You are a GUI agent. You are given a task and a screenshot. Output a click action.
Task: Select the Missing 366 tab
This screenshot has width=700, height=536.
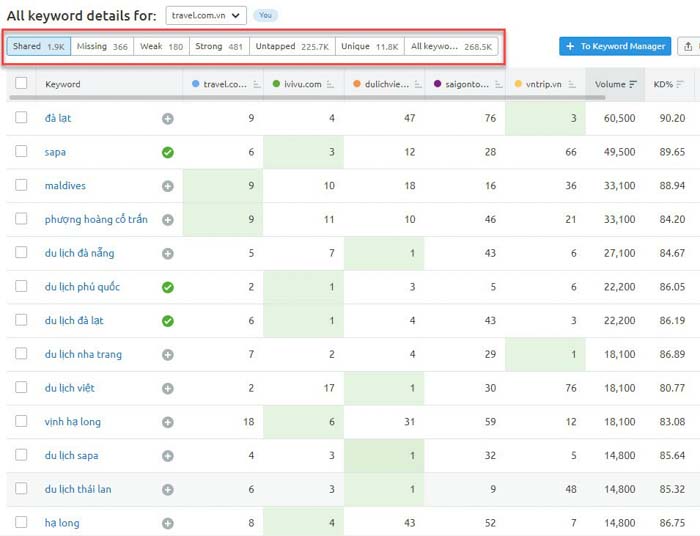[102, 46]
